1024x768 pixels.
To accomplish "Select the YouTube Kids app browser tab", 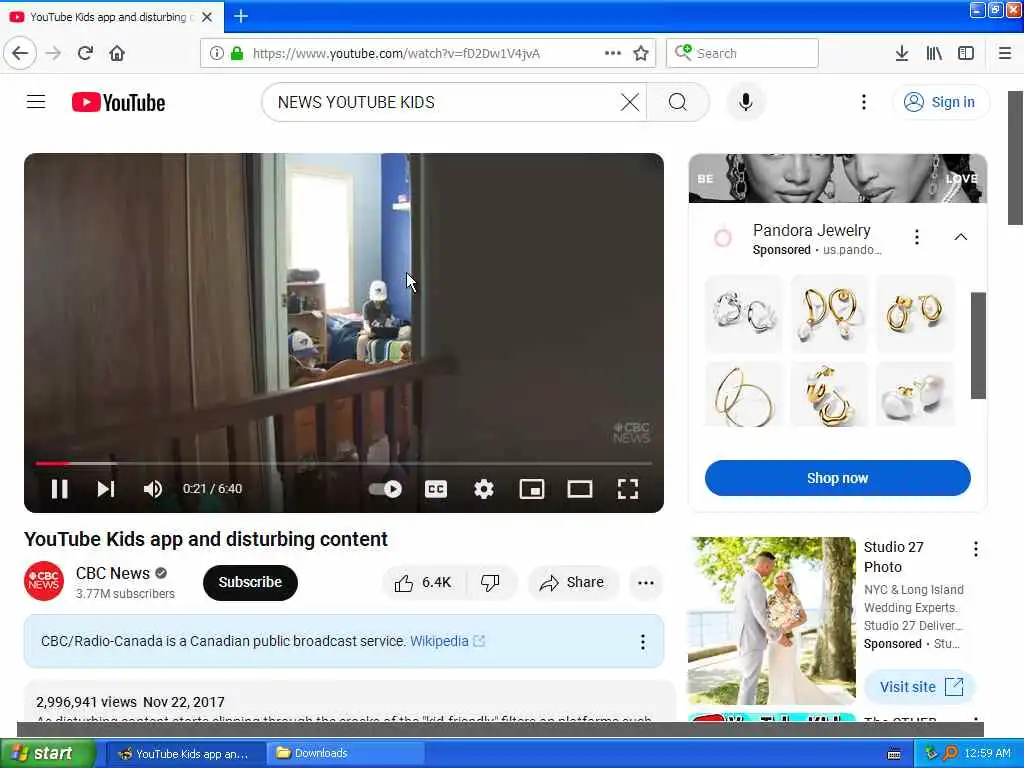I will click(x=111, y=17).
